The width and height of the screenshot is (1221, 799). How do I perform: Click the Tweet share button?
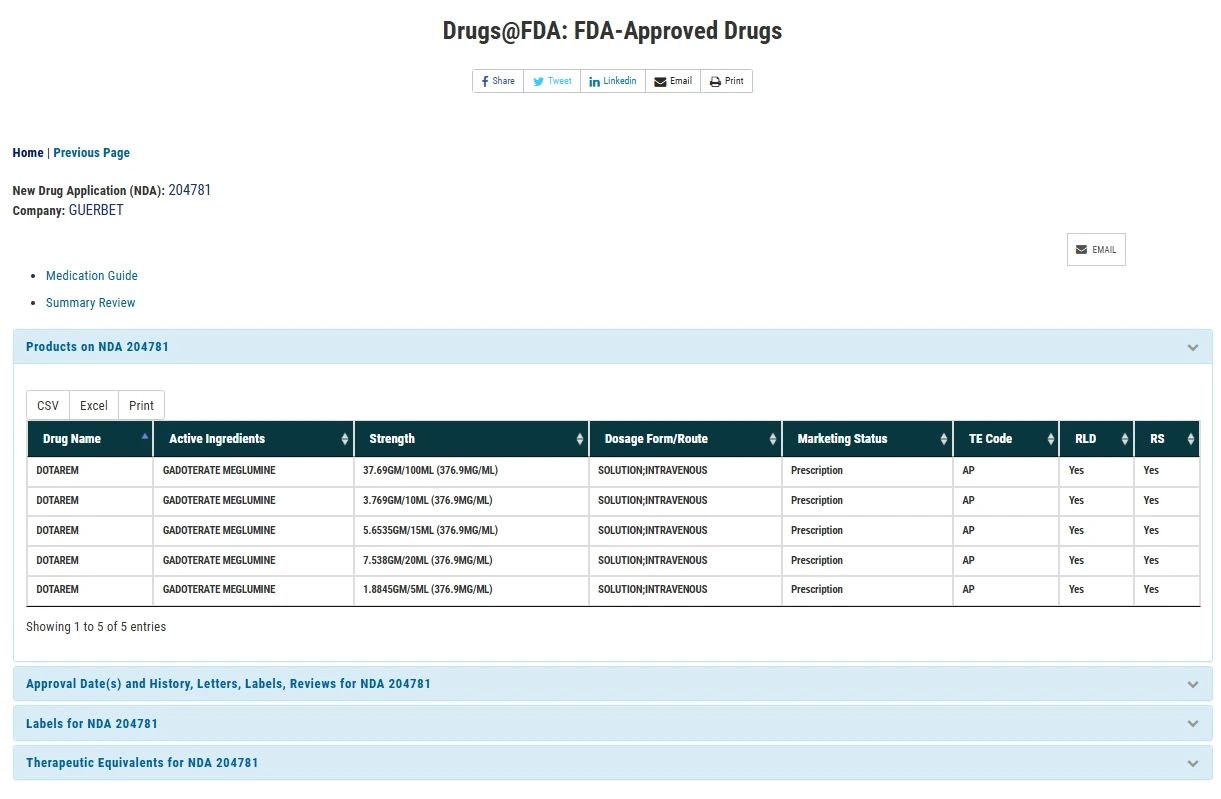tap(552, 81)
